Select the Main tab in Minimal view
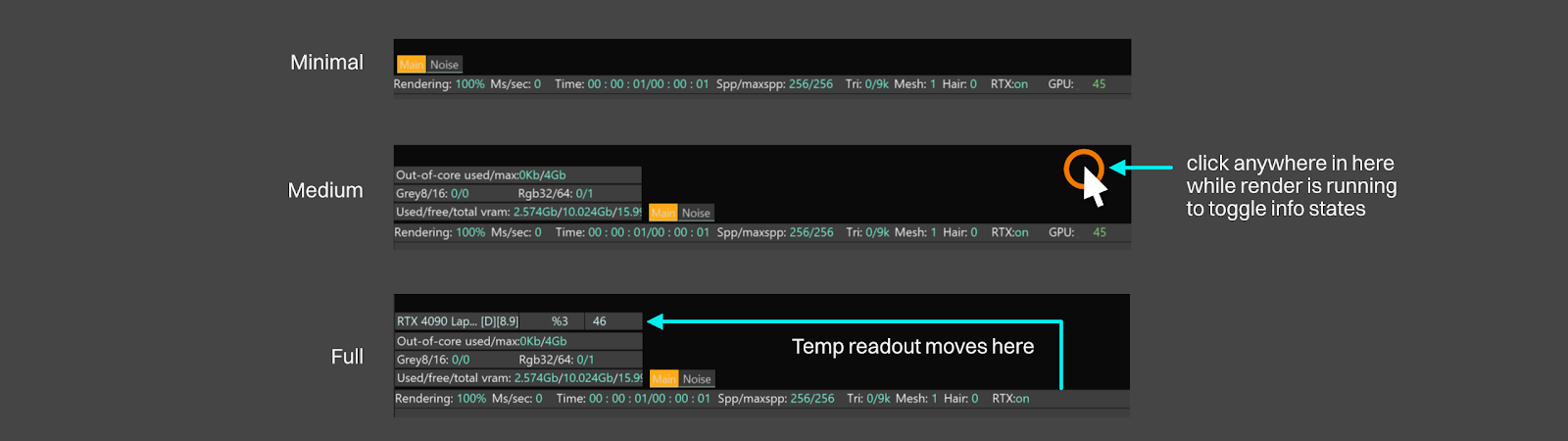 [x=411, y=65]
